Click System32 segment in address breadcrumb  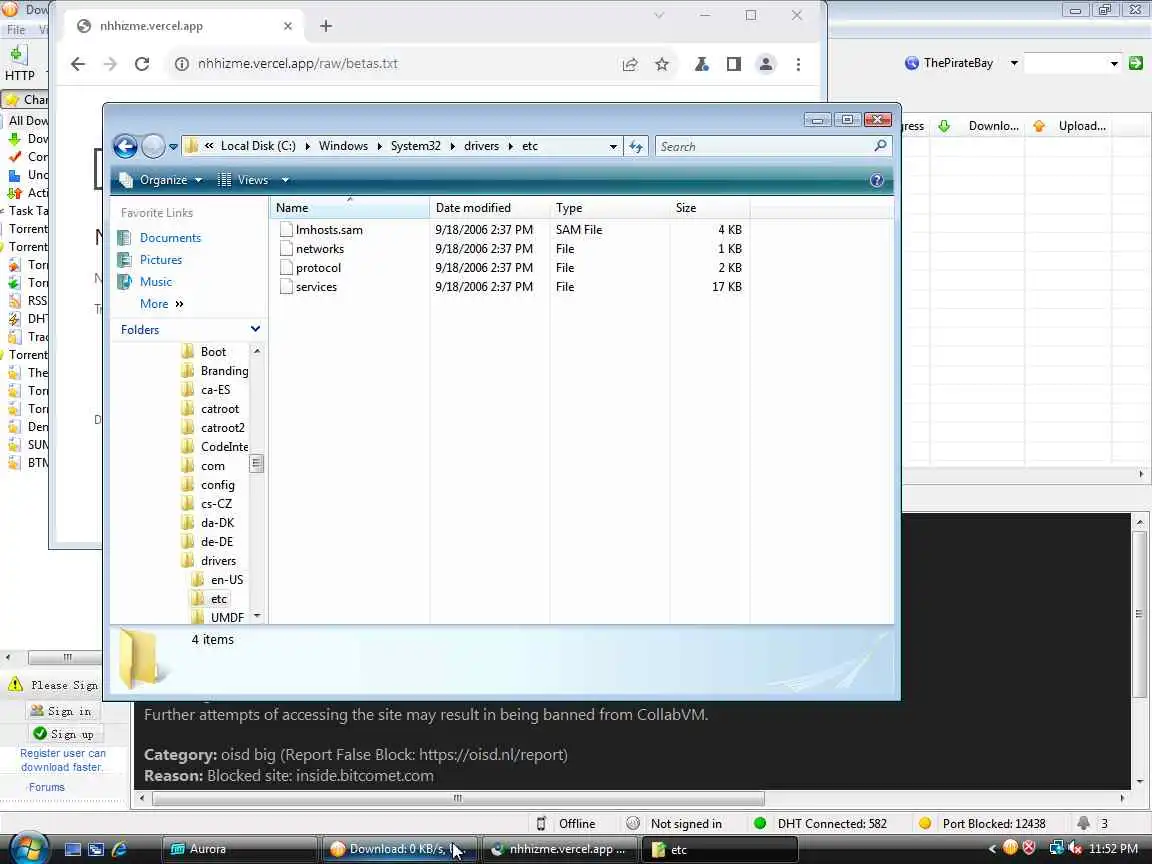[416, 146]
